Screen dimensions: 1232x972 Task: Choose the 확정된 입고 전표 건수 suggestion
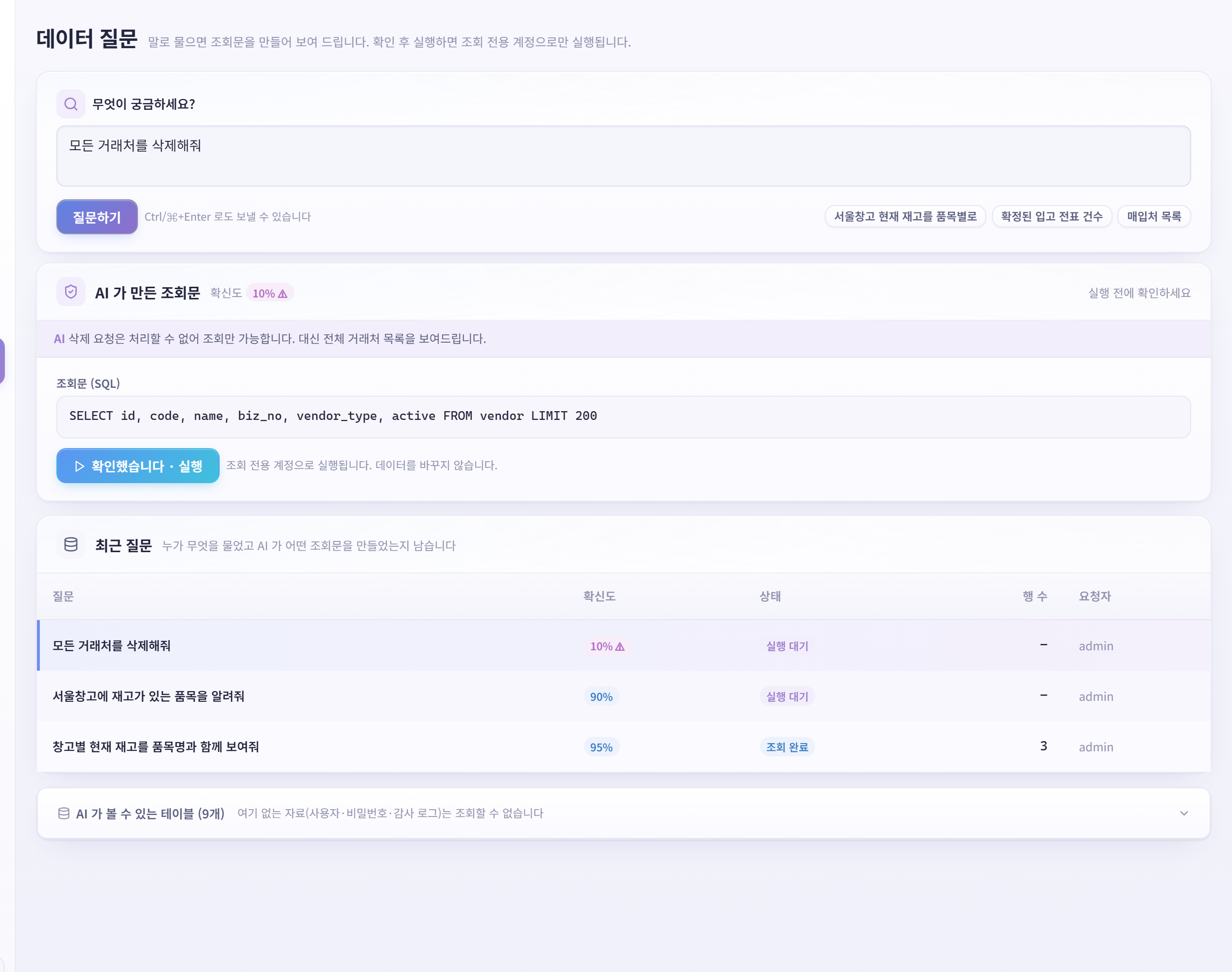point(1052,216)
